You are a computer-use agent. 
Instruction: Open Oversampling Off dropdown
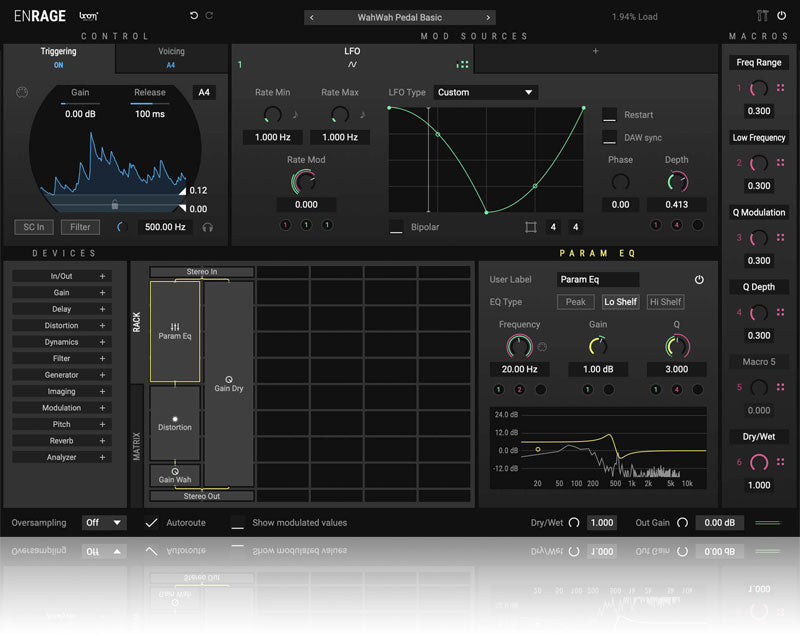(x=104, y=523)
